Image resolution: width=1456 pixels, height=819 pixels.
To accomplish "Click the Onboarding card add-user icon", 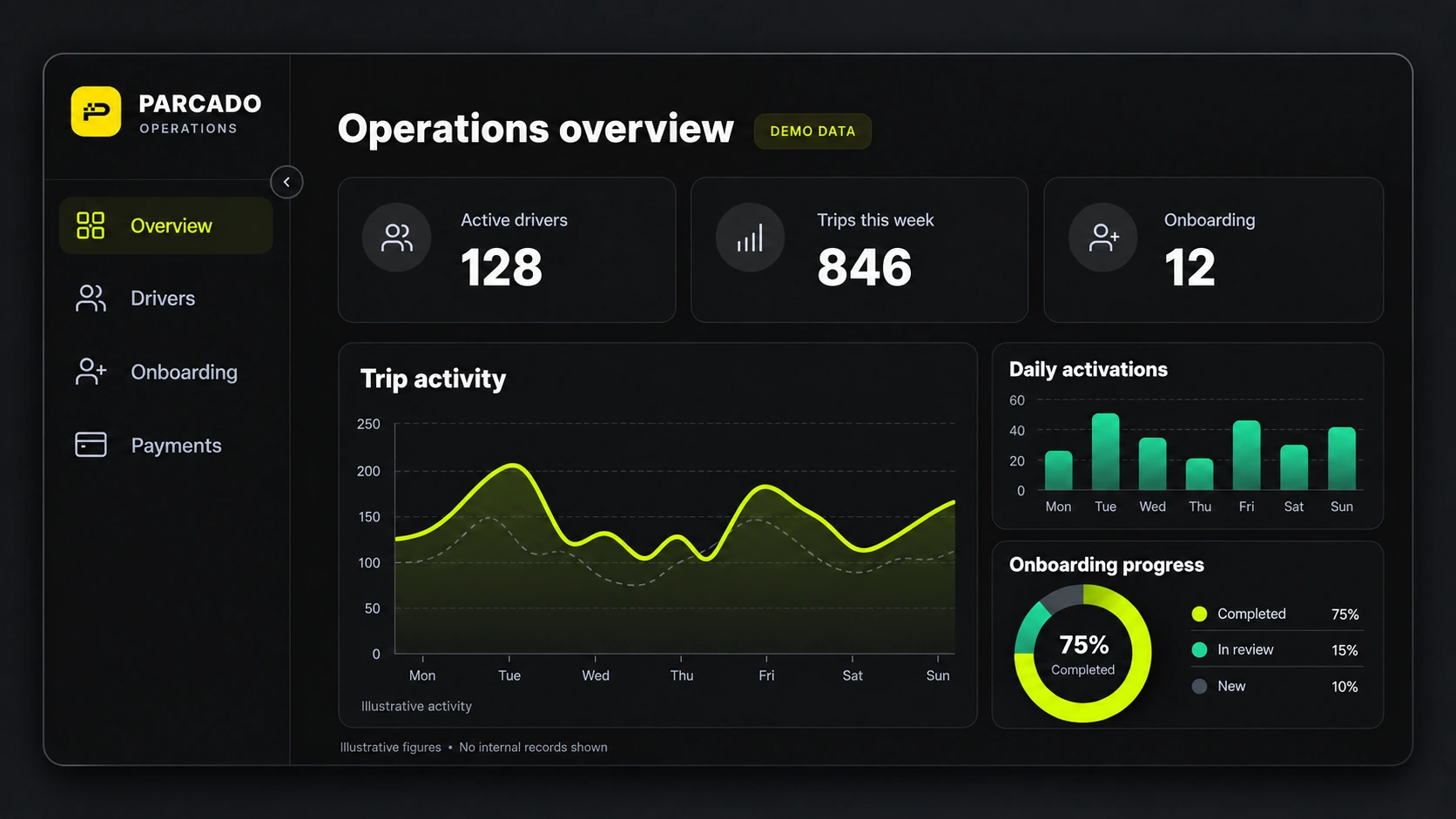I will click(1103, 238).
